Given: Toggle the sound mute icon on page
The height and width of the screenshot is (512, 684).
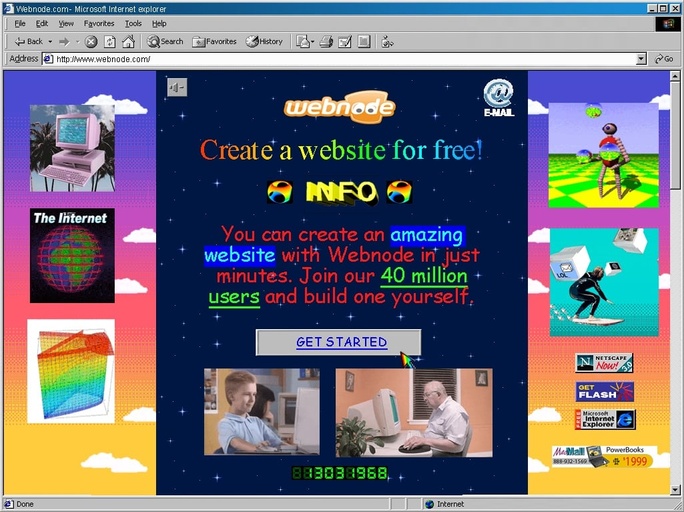Looking at the screenshot, I should click(x=177, y=88).
